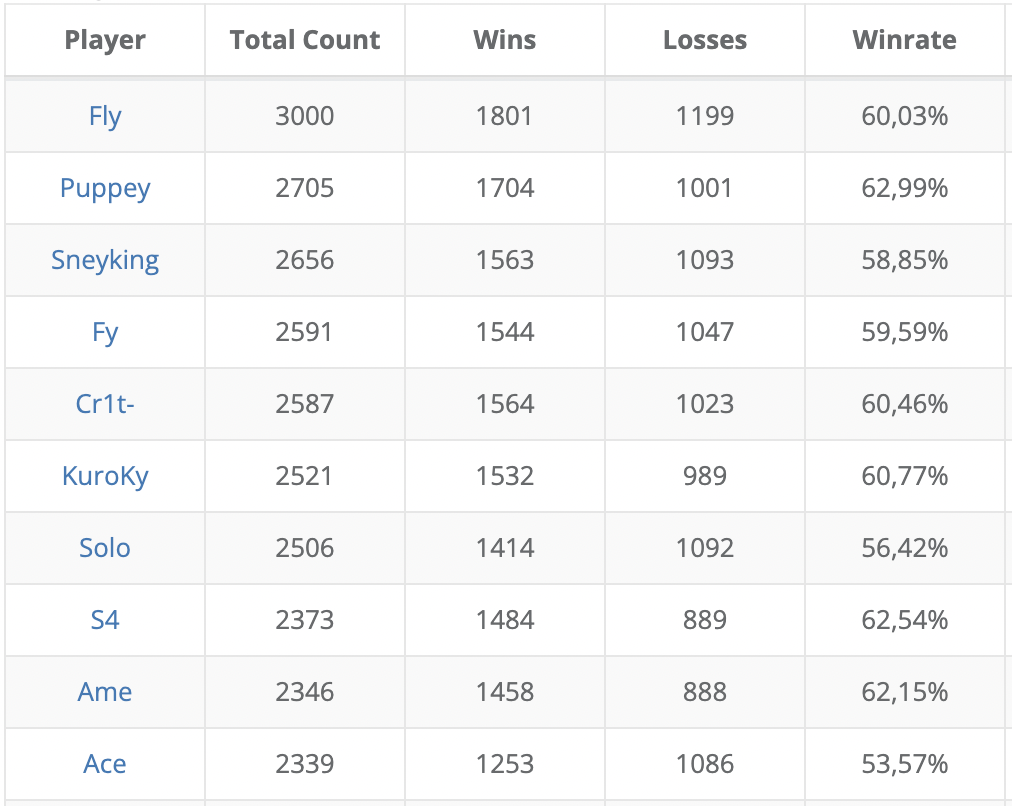Click Ace's winrate cell 53,57%
The image size is (1012, 806).
(x=904, y=764)
